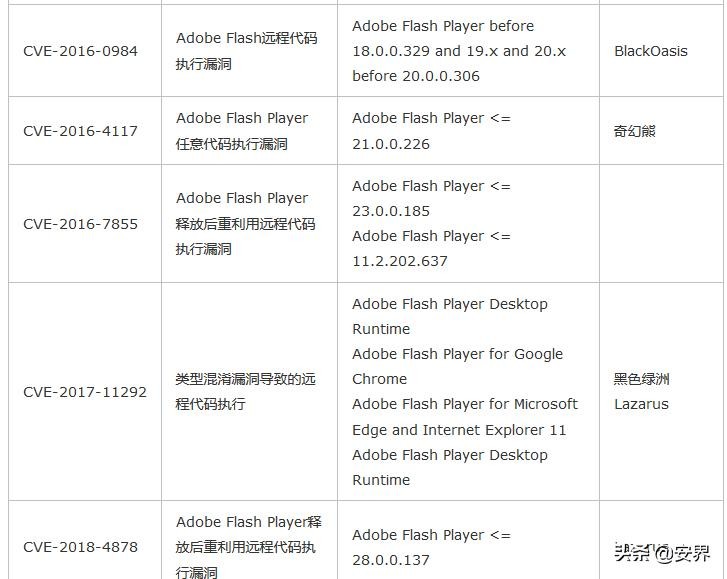This screenshot has width=727, height=579.
Task: Select the 21.0.0.226 version number
Action: point(391,144)
